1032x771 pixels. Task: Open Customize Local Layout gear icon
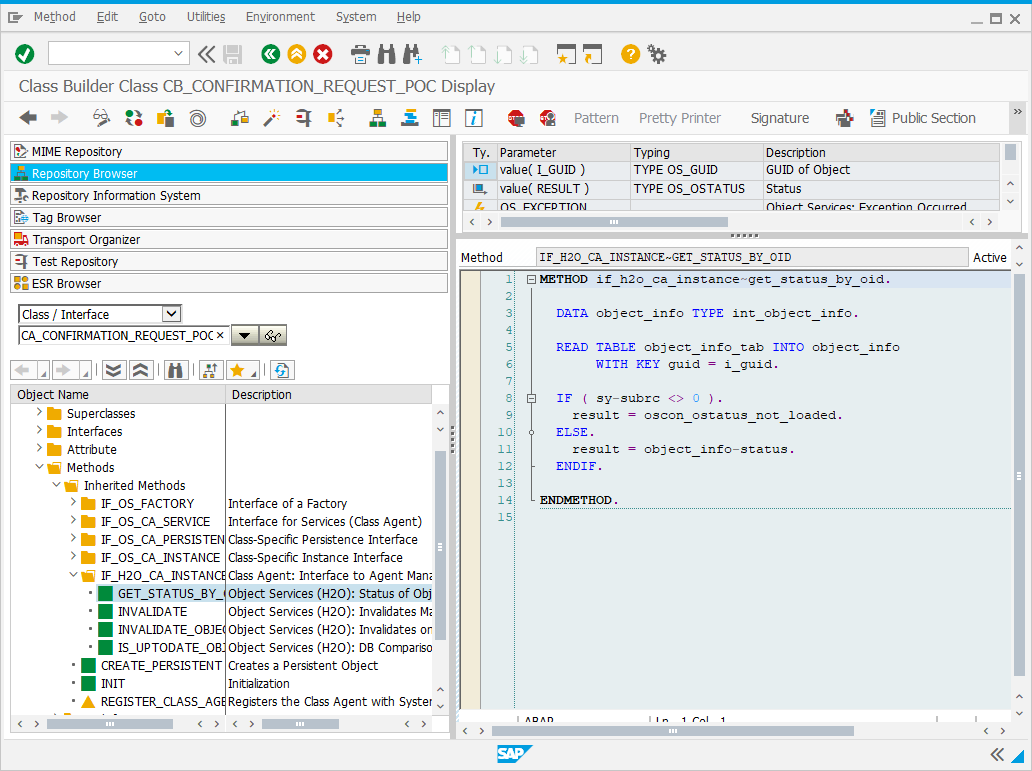[657, 54]
